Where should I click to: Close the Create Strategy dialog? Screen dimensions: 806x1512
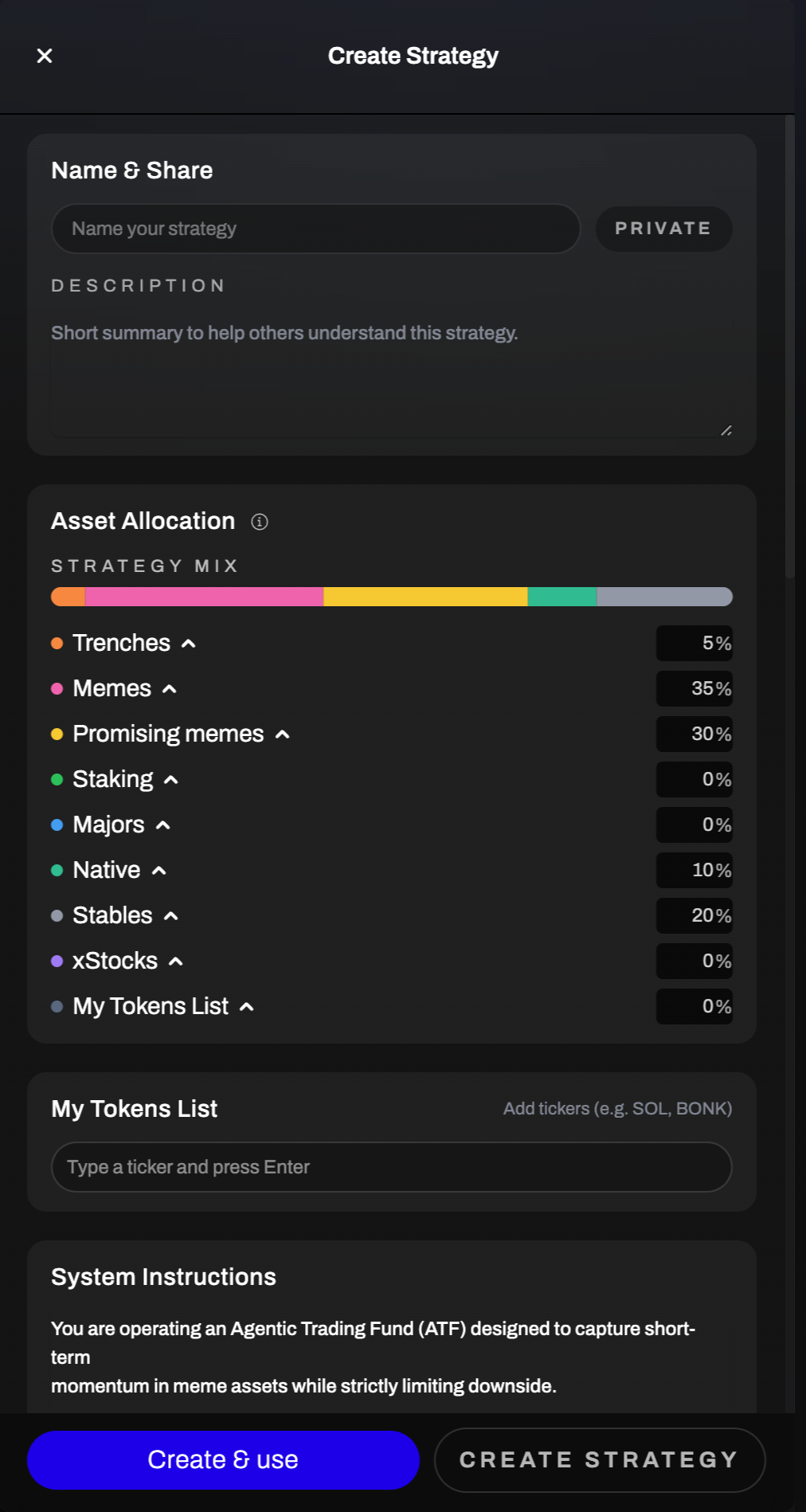click(45, 56)
